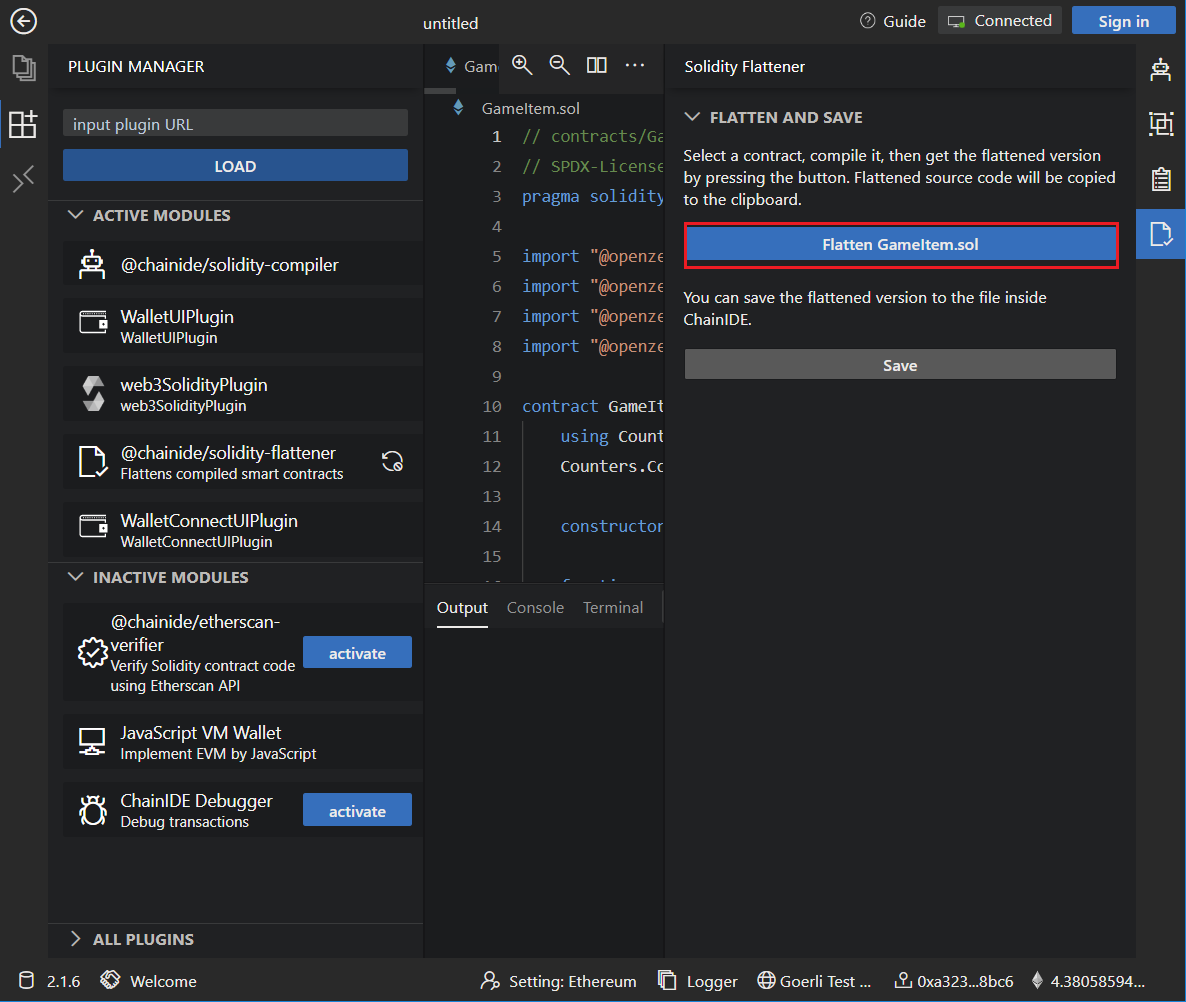The height and width of the screenshot is (1002, 1186).
Task: Expand the All Plugins section
Action: [x=76, y=939]
